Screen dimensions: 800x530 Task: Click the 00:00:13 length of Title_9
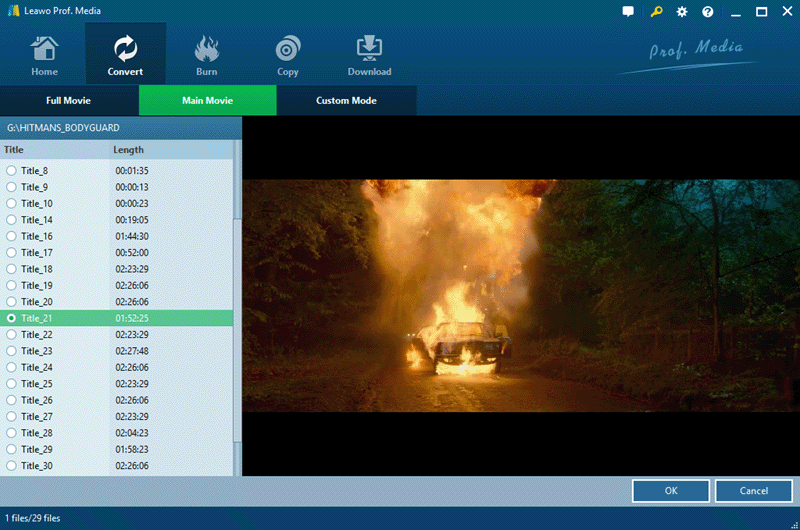coord(132,187)
